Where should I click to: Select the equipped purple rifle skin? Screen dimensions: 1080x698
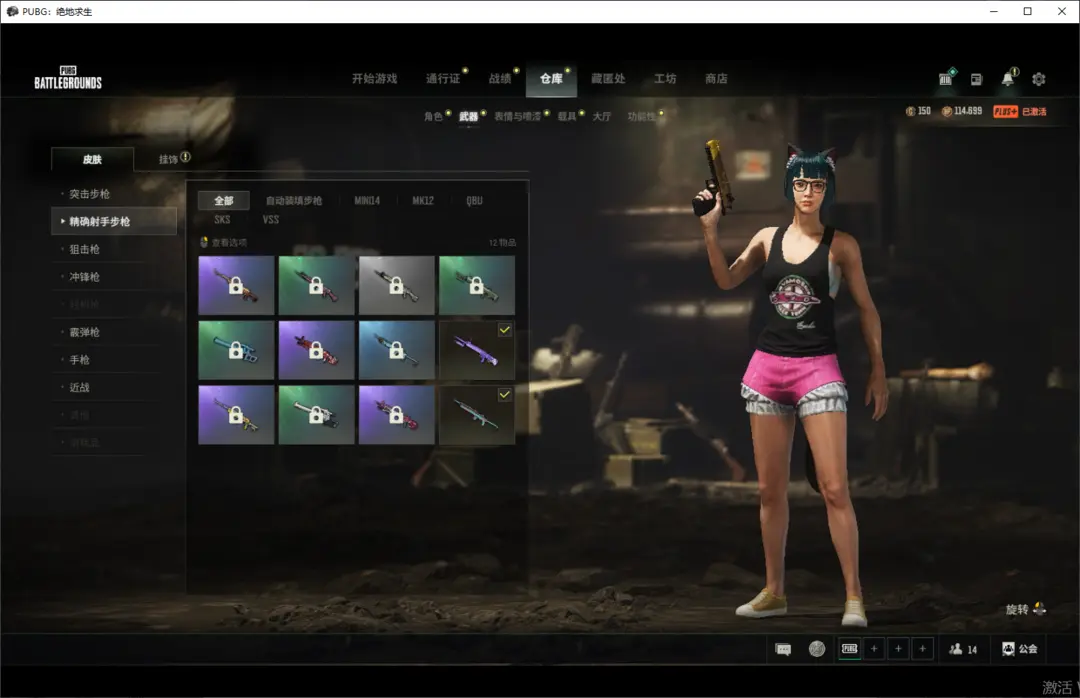click(x=477, y=350)
